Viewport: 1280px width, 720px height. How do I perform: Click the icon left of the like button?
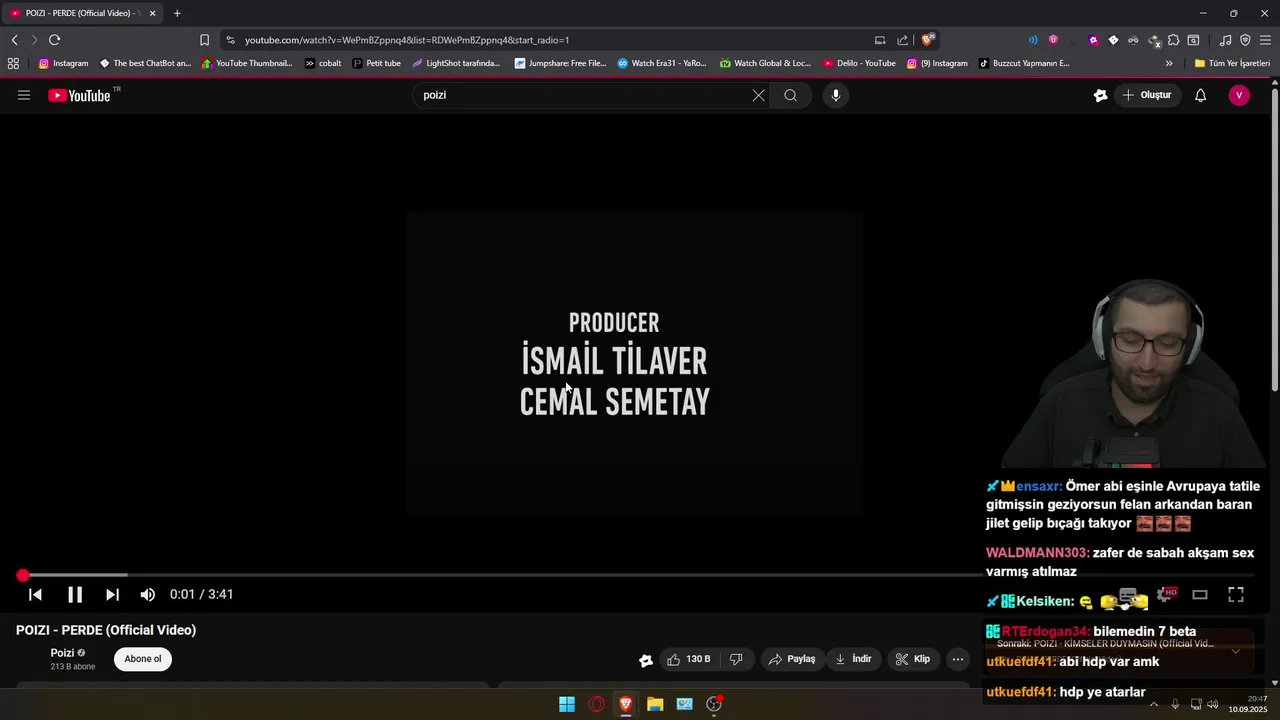(646, 660)
